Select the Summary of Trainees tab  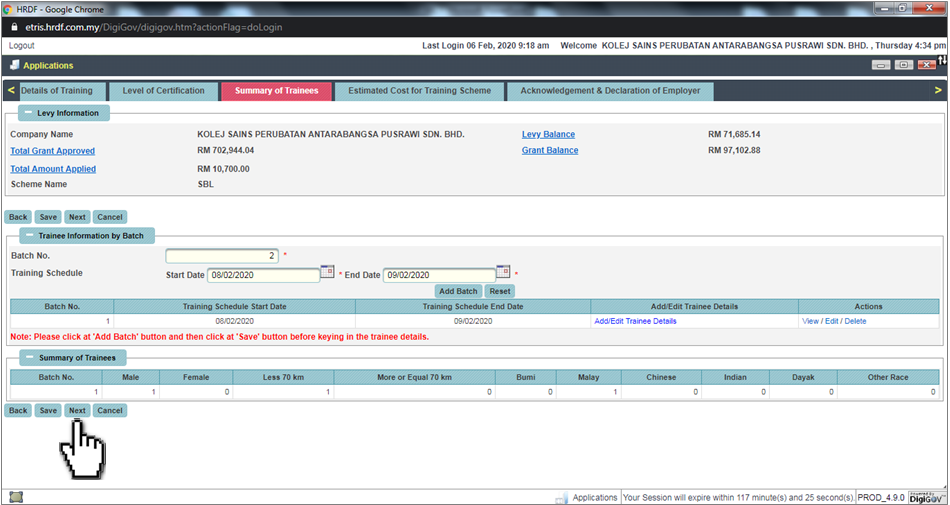pyautogui.click(x=276, y=91)
